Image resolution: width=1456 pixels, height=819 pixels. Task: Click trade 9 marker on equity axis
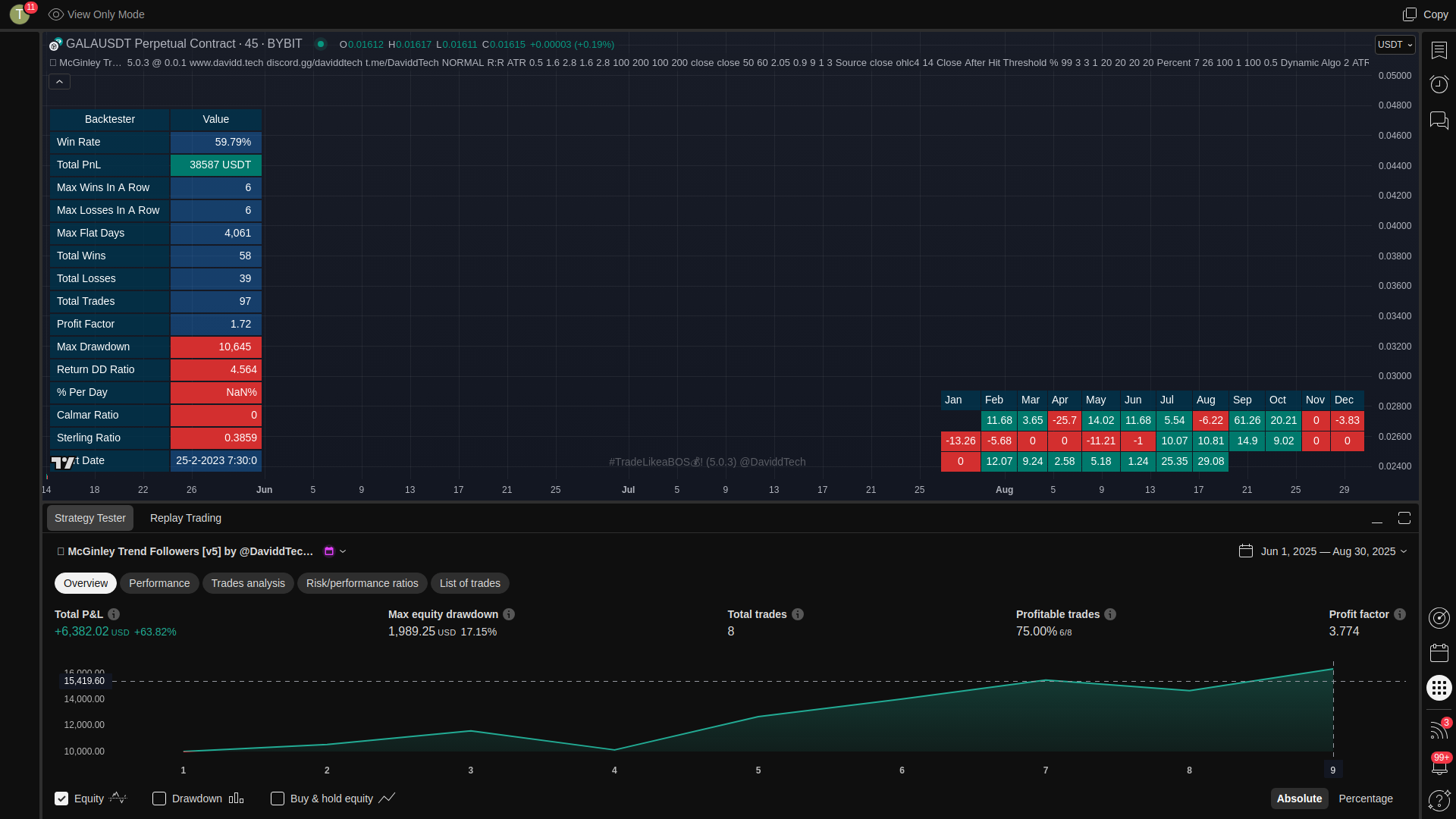coord(1333,770)
